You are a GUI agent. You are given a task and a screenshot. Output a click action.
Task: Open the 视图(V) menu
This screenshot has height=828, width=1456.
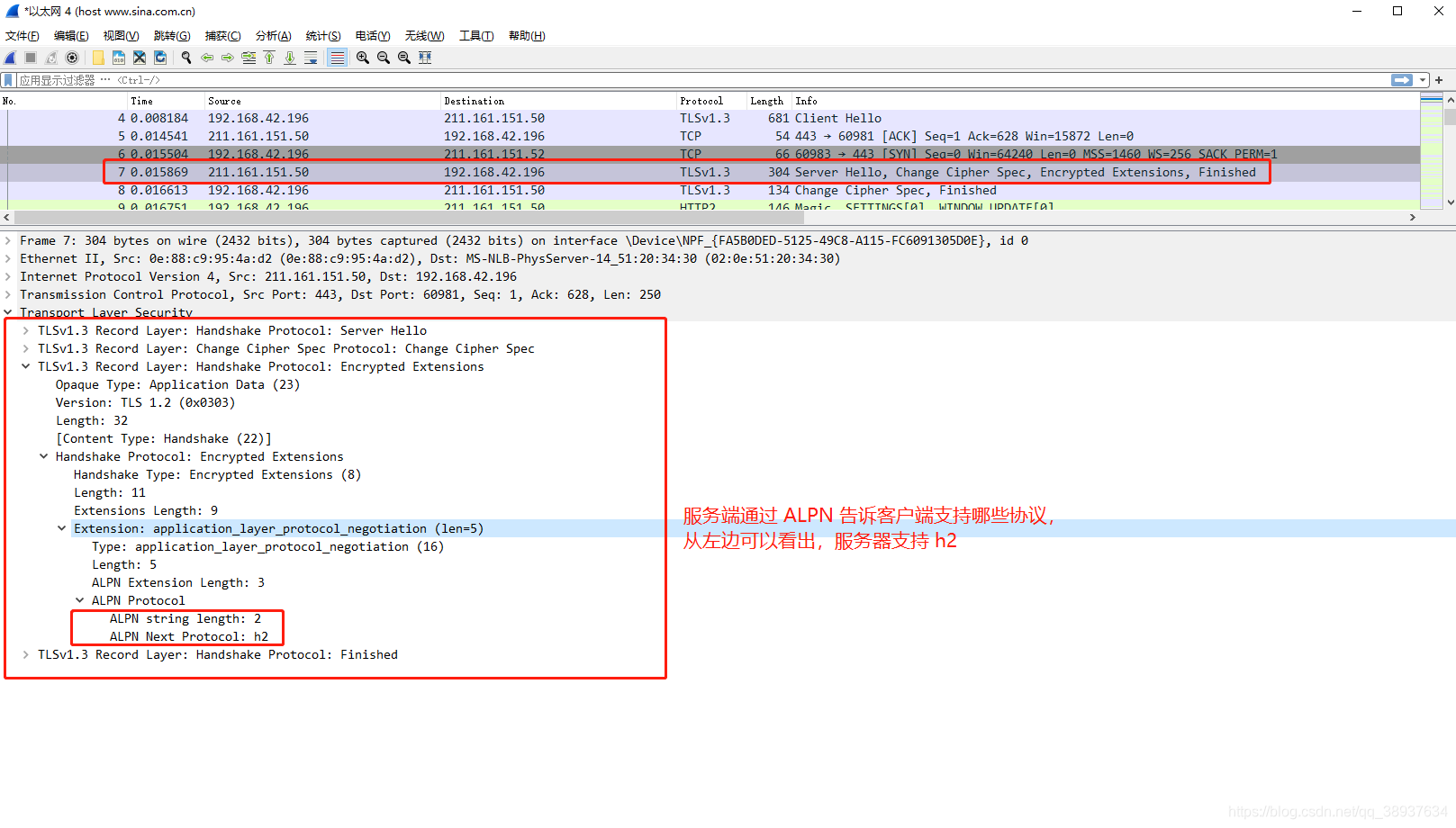point(121,36)
